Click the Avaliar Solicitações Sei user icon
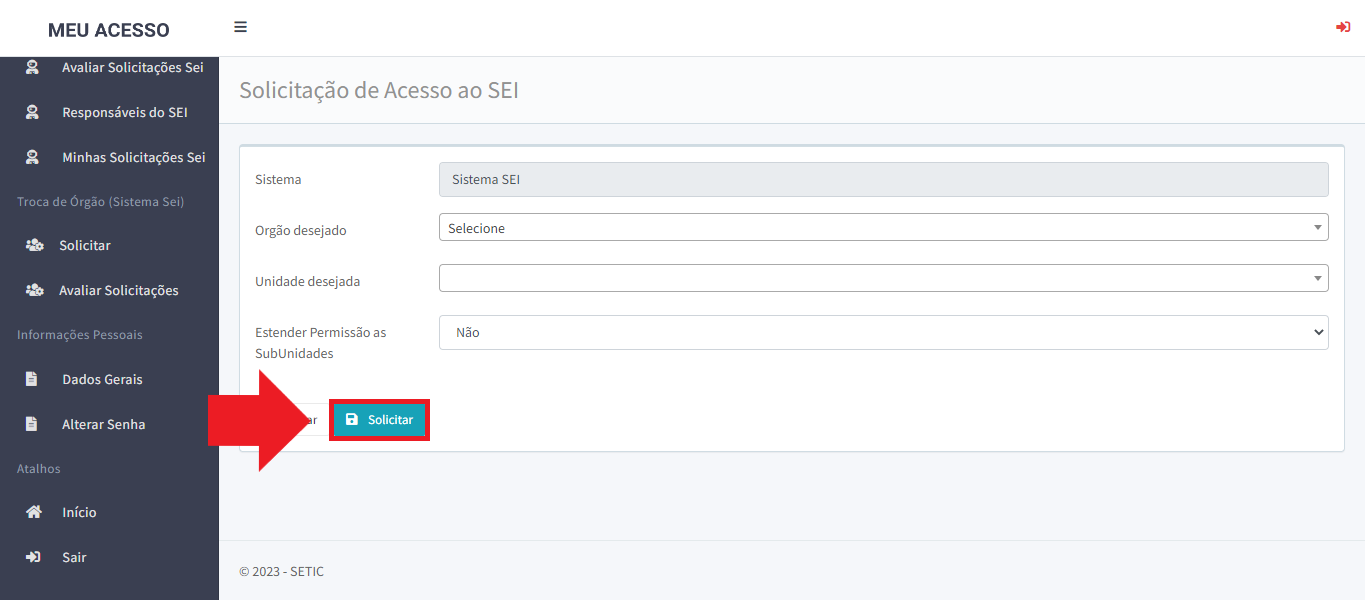The height and width of the screenshot is (600, 1365). point(32,68)
